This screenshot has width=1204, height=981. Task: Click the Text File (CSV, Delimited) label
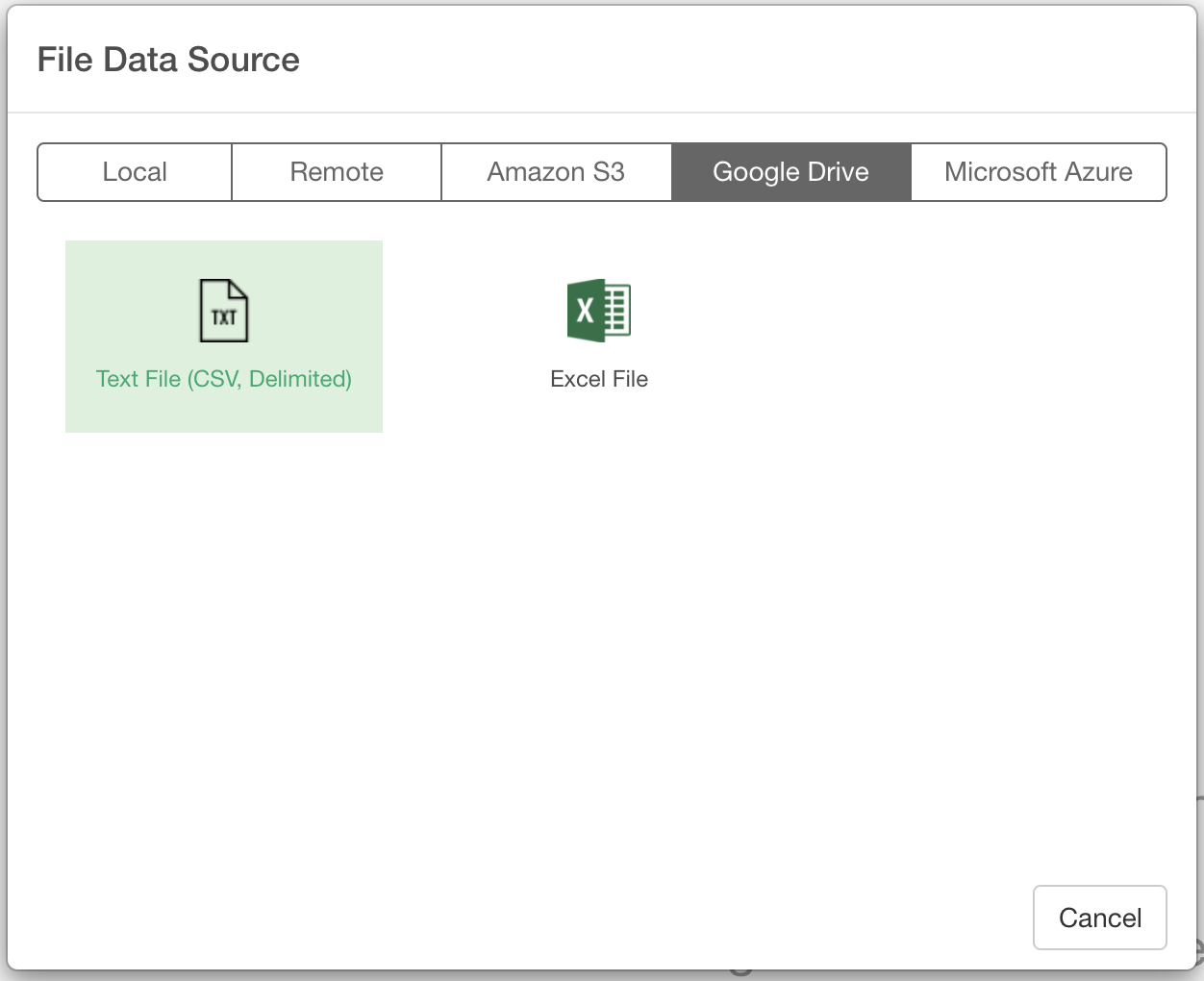[x=223, y=379]
